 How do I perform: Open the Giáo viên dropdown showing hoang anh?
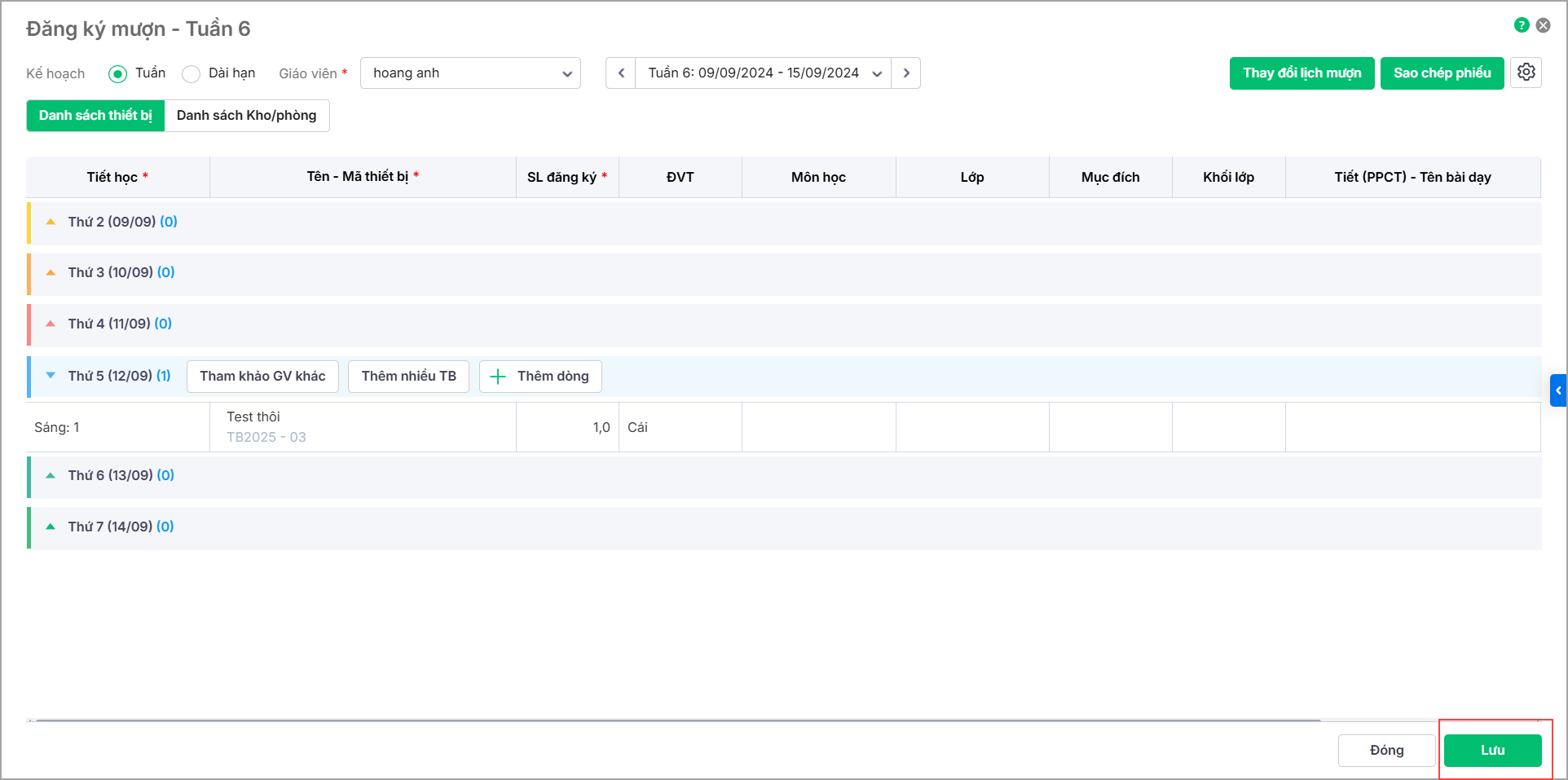click(x=470, y=73)
